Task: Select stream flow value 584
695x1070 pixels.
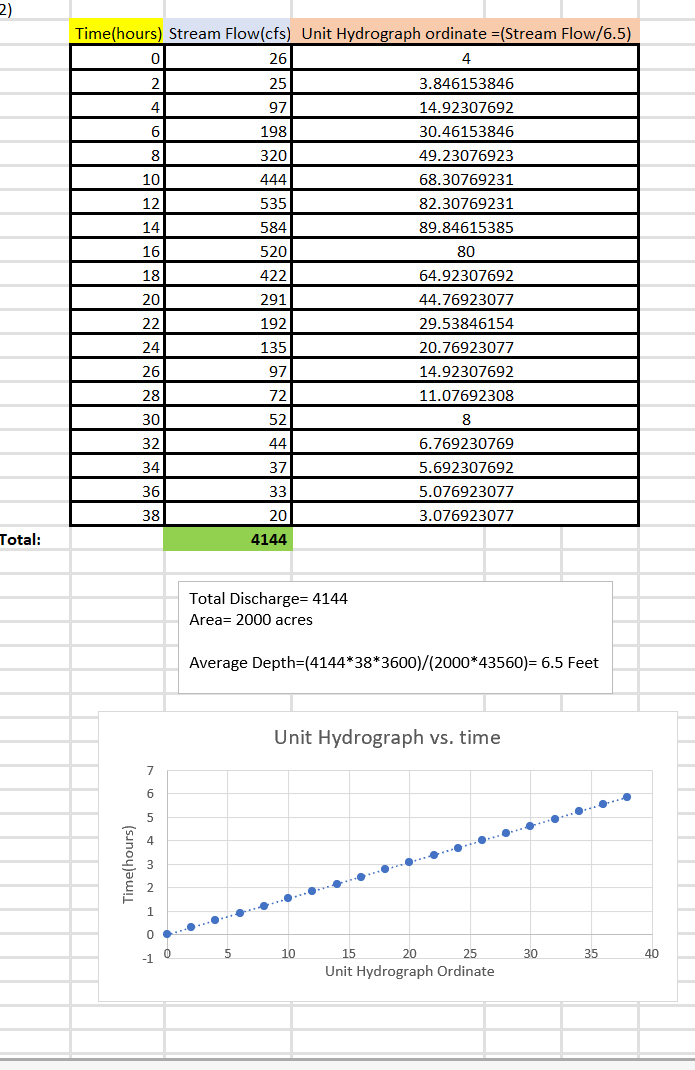Action: [x=228, y=227]
